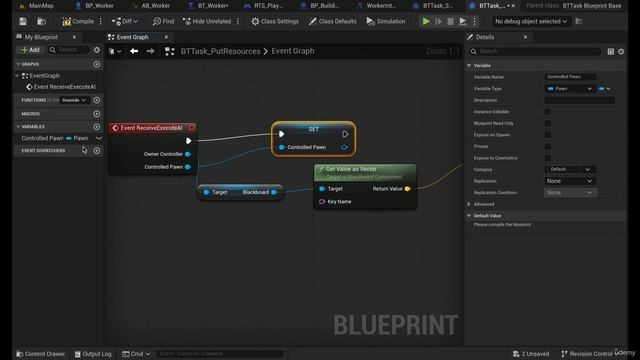
Task: Open variable container type dropdown
Action: pyautogui.click(x=605, y=89)
